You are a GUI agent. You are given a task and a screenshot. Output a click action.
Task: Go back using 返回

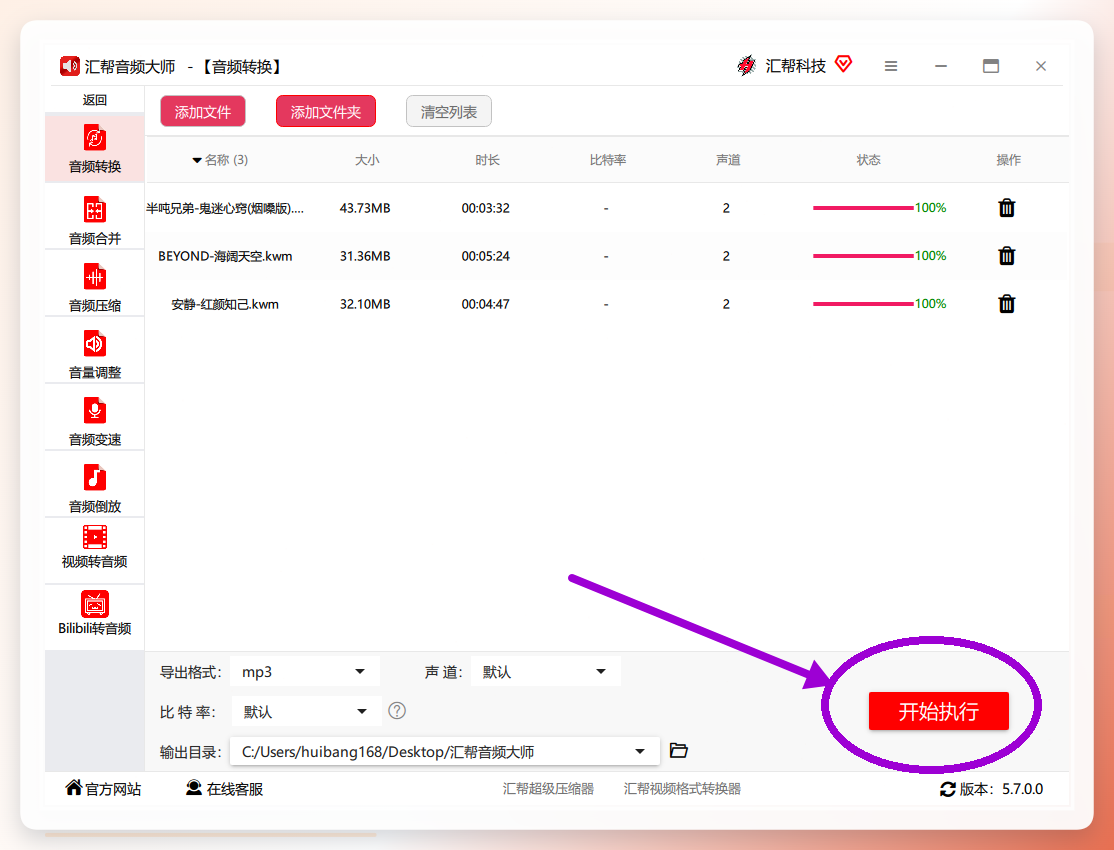click(x=94, y=100)
